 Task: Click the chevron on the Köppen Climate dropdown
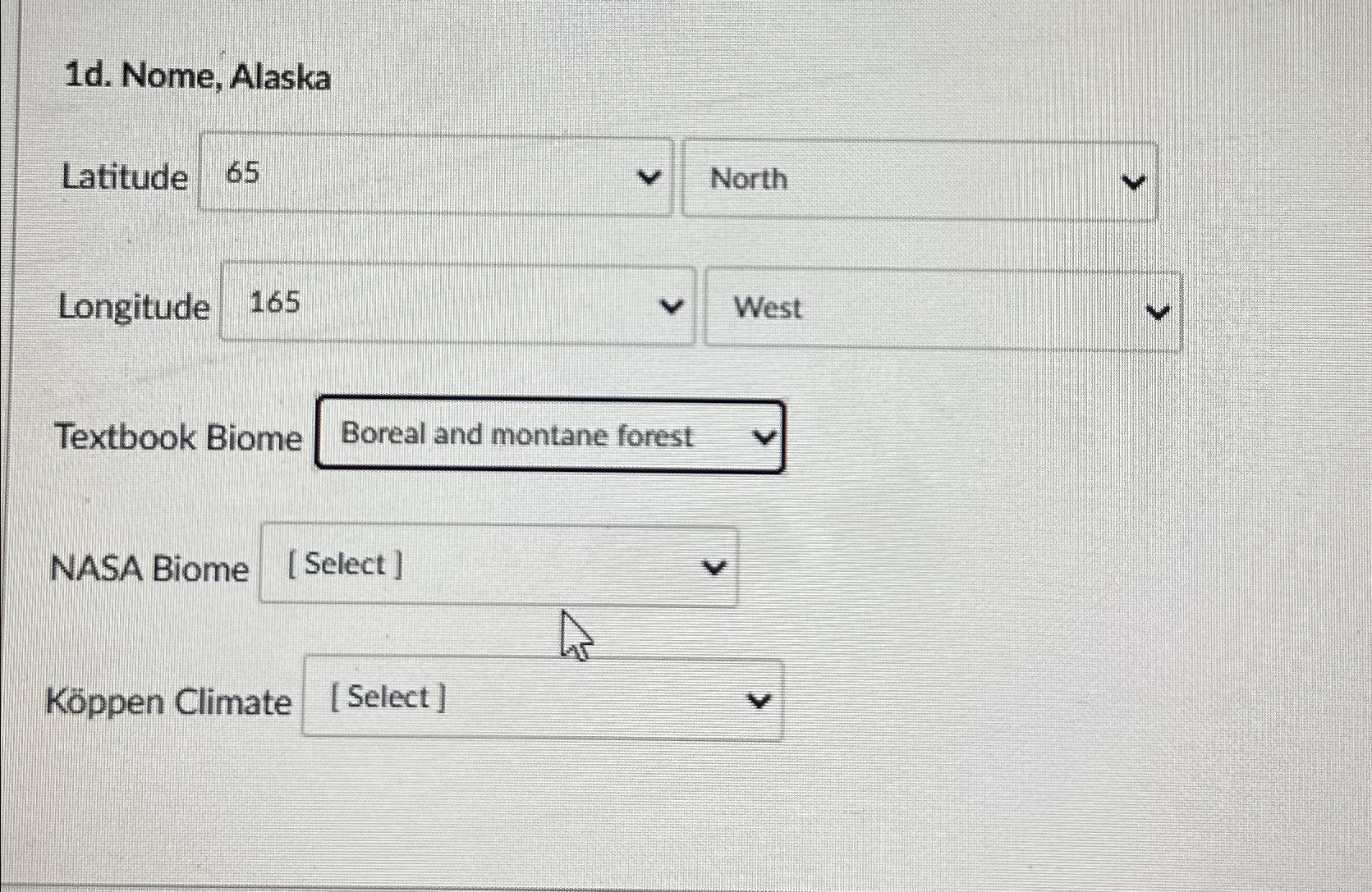click(x=759, y=700)
